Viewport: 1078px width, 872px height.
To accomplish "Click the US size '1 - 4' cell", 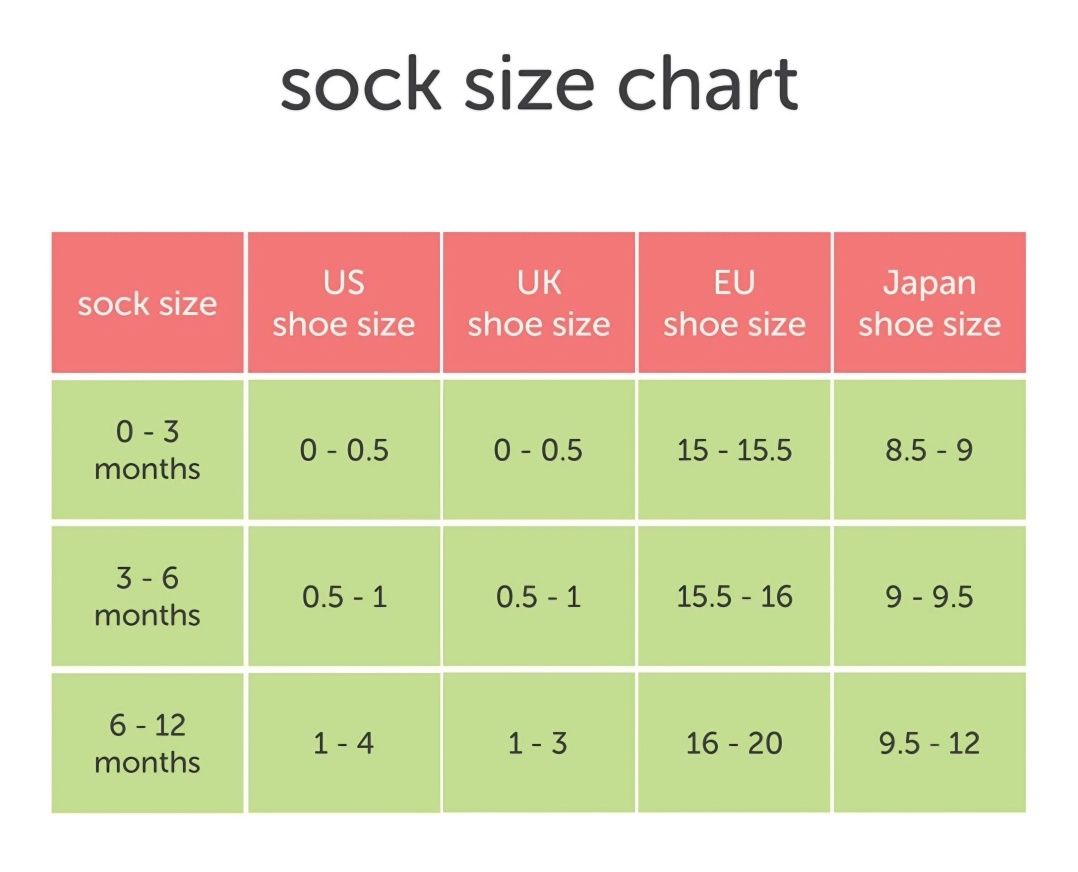I will tap(344, 743).
